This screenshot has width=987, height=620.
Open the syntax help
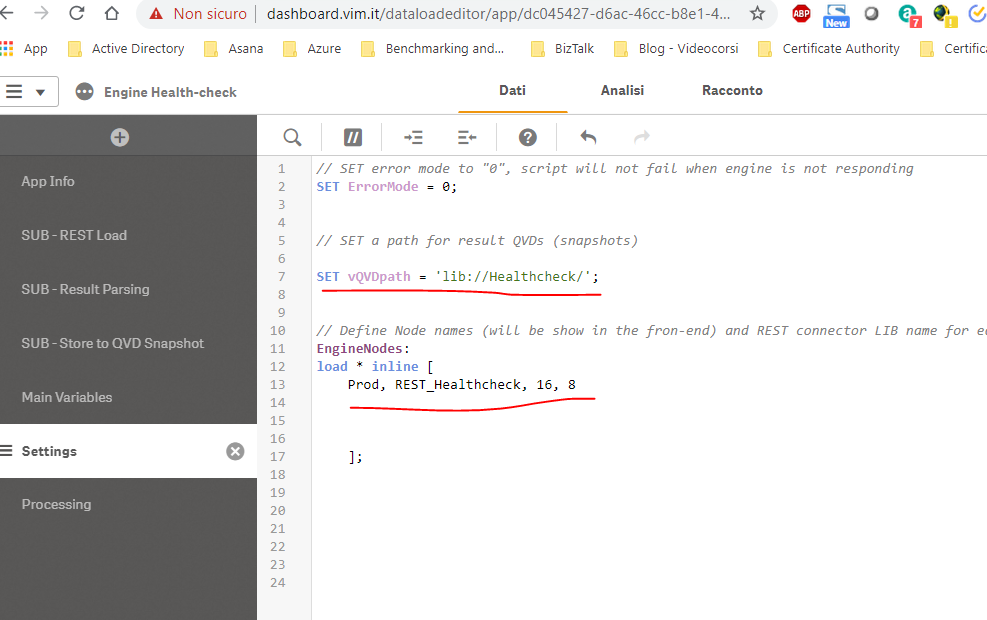pos(527,137)
